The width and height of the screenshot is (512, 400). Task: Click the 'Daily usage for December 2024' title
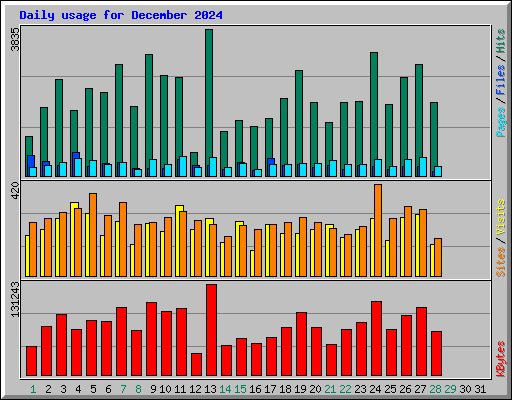point(121,15)
